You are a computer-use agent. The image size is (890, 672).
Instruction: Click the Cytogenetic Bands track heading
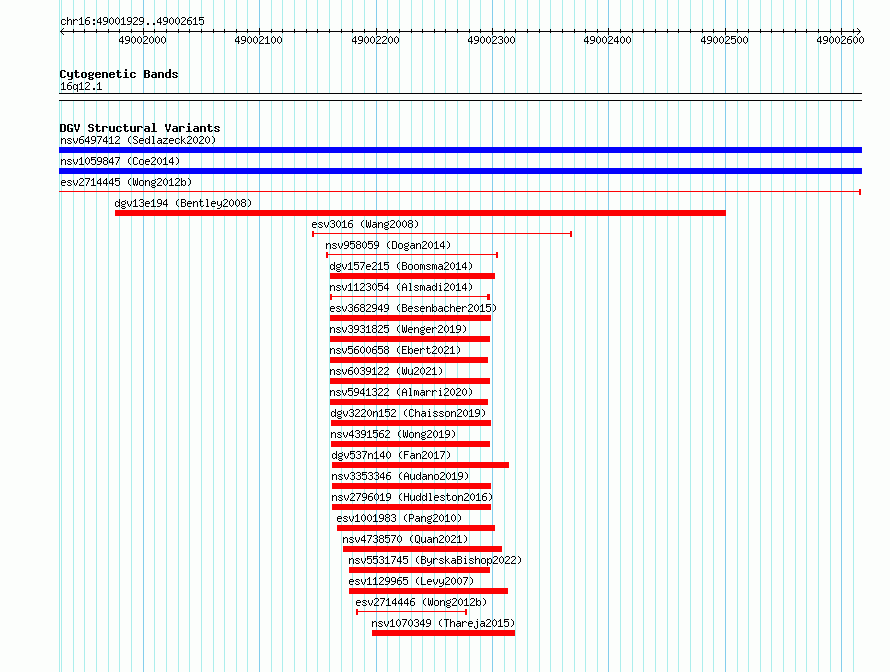[119, 74]
